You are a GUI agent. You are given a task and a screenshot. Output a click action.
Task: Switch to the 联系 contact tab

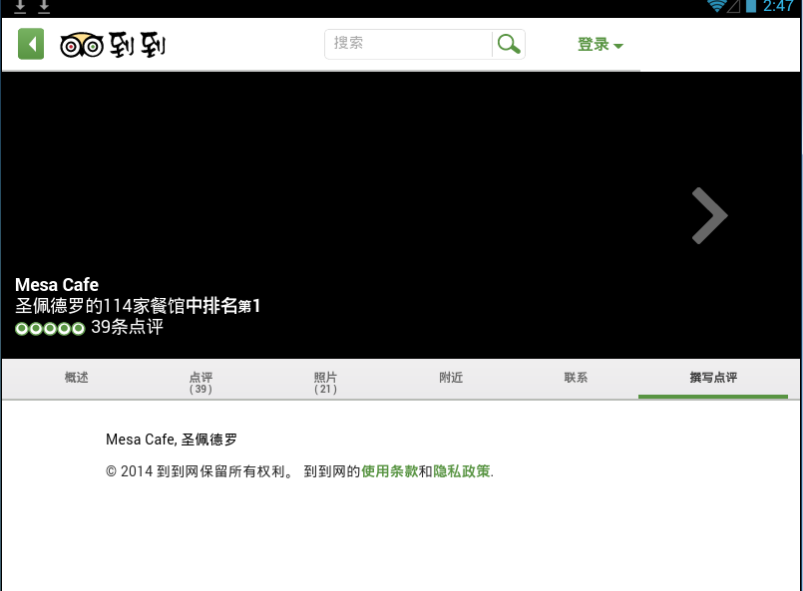(x=575, y=376)
